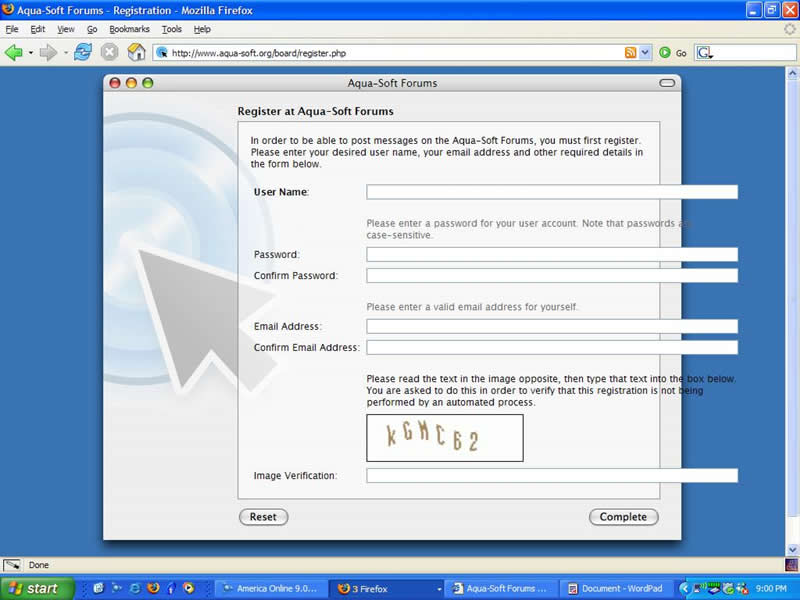800x600 pixels.
Task: Open the Back button history dropdown arrow
Action: pos(31,53)
